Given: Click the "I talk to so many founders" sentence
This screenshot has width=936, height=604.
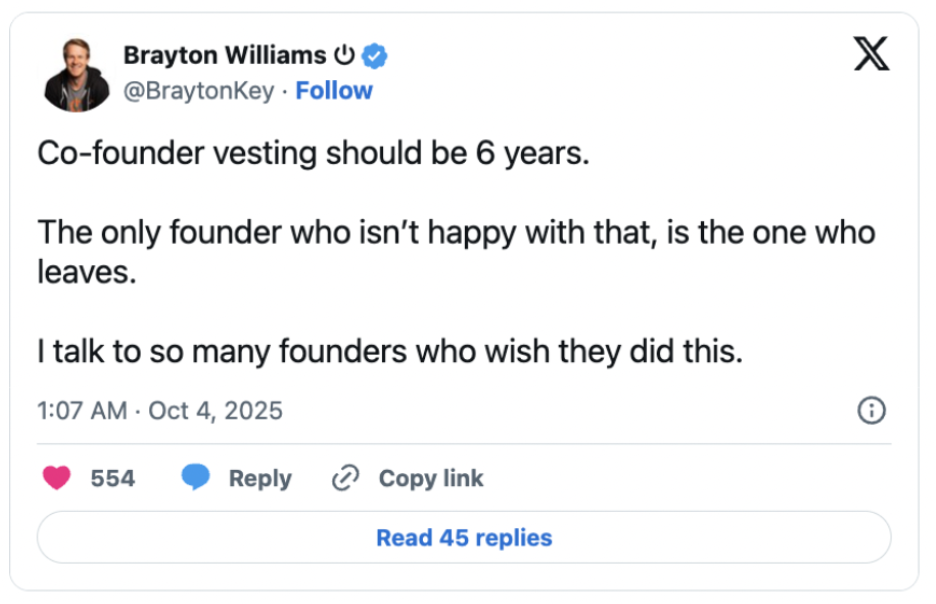Looking at the screenshot, I should pyautogui.click(x=390, y=353).
